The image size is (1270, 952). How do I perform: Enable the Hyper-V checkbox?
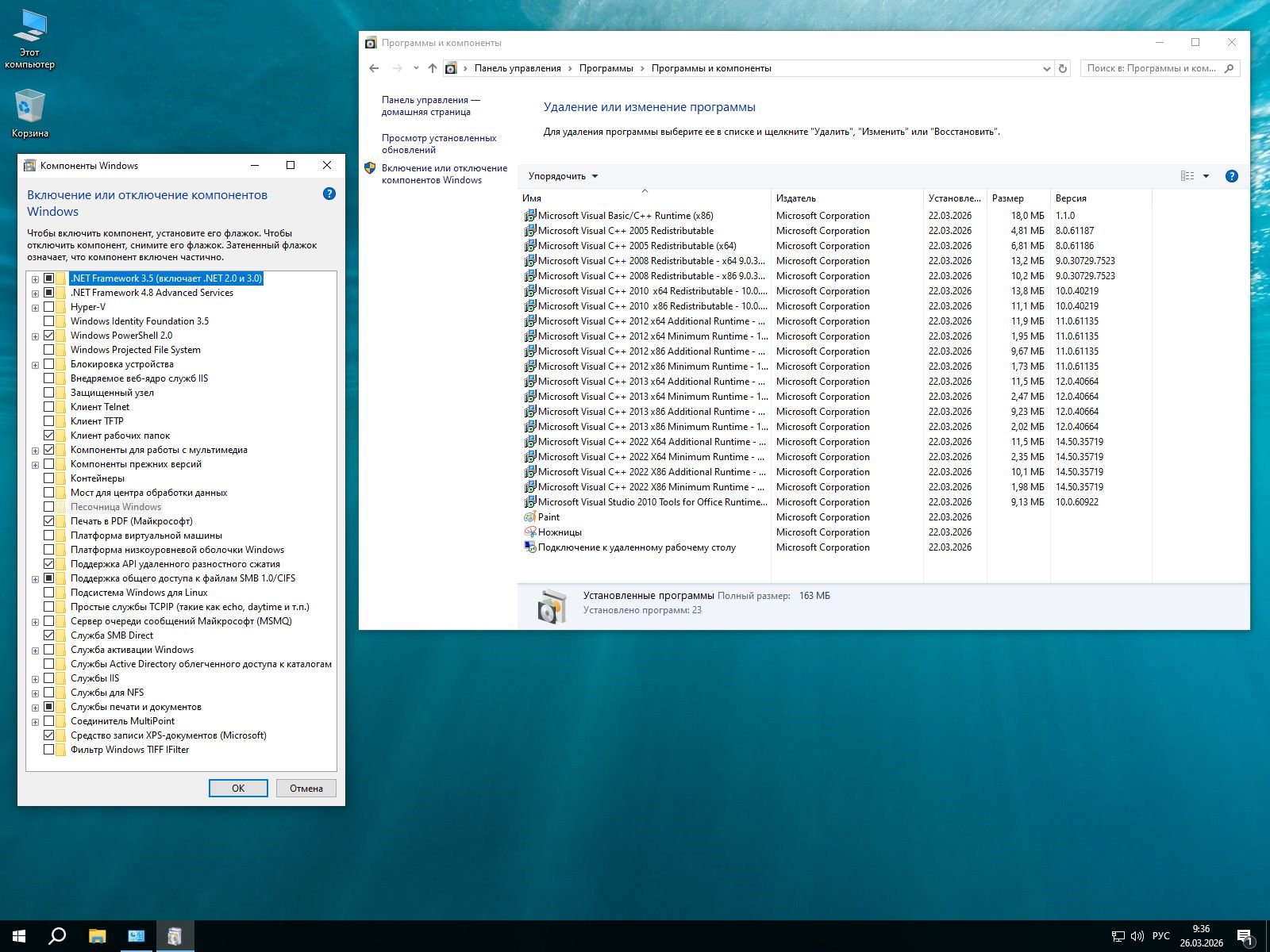point(49,307)
